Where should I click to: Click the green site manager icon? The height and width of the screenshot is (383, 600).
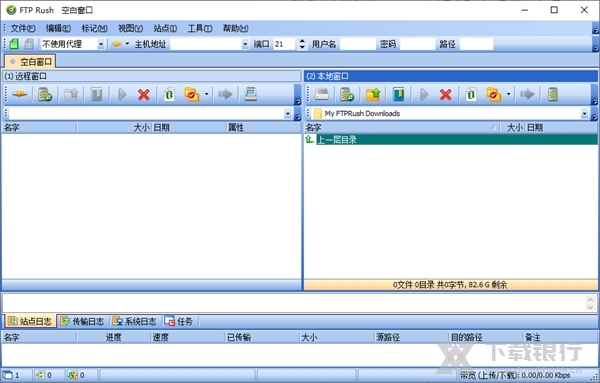pyautogui.click(x=14, y=44)
